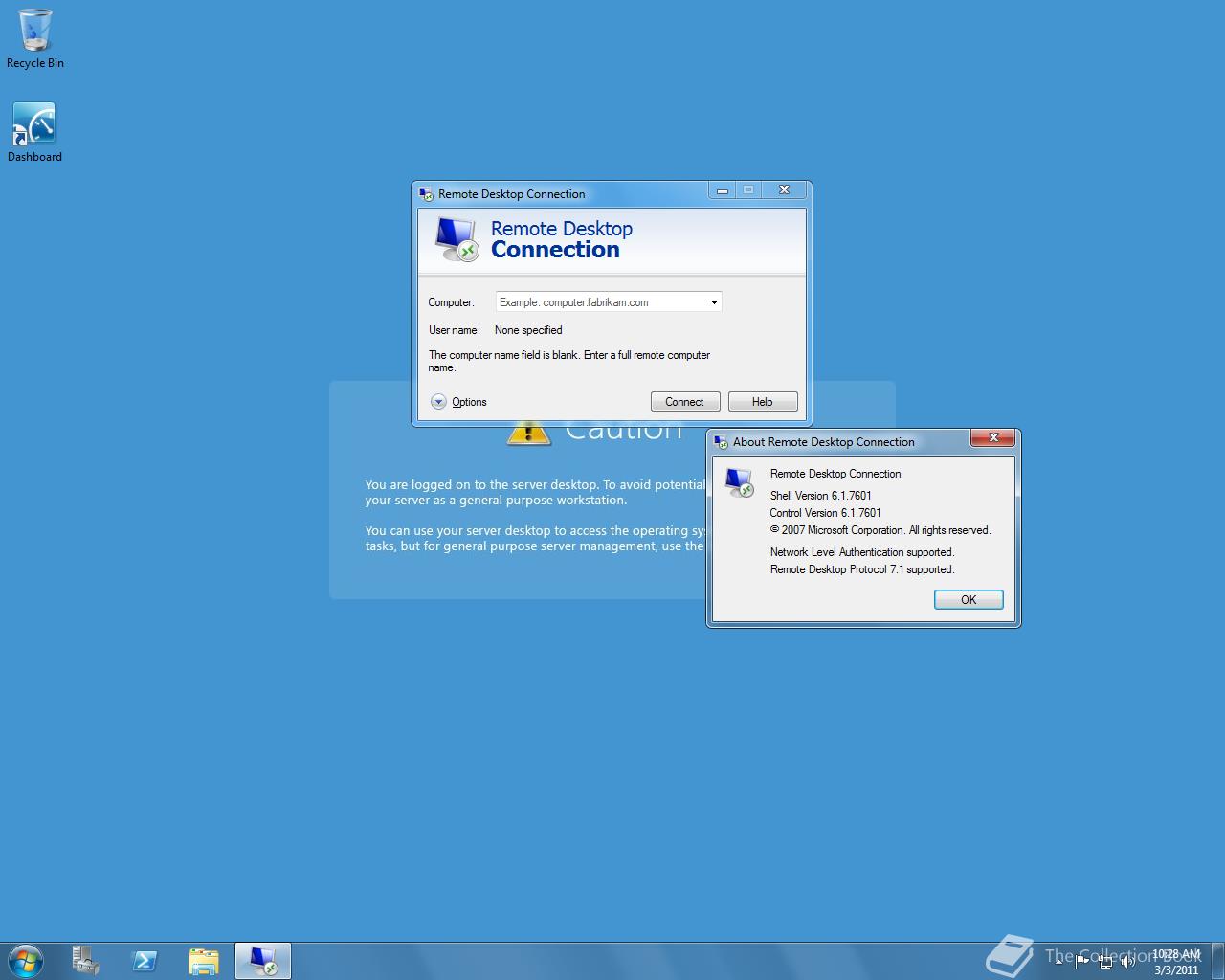Click the yellow Caution warning icon behind the window
1225x980 pixels.
(528, 434)
